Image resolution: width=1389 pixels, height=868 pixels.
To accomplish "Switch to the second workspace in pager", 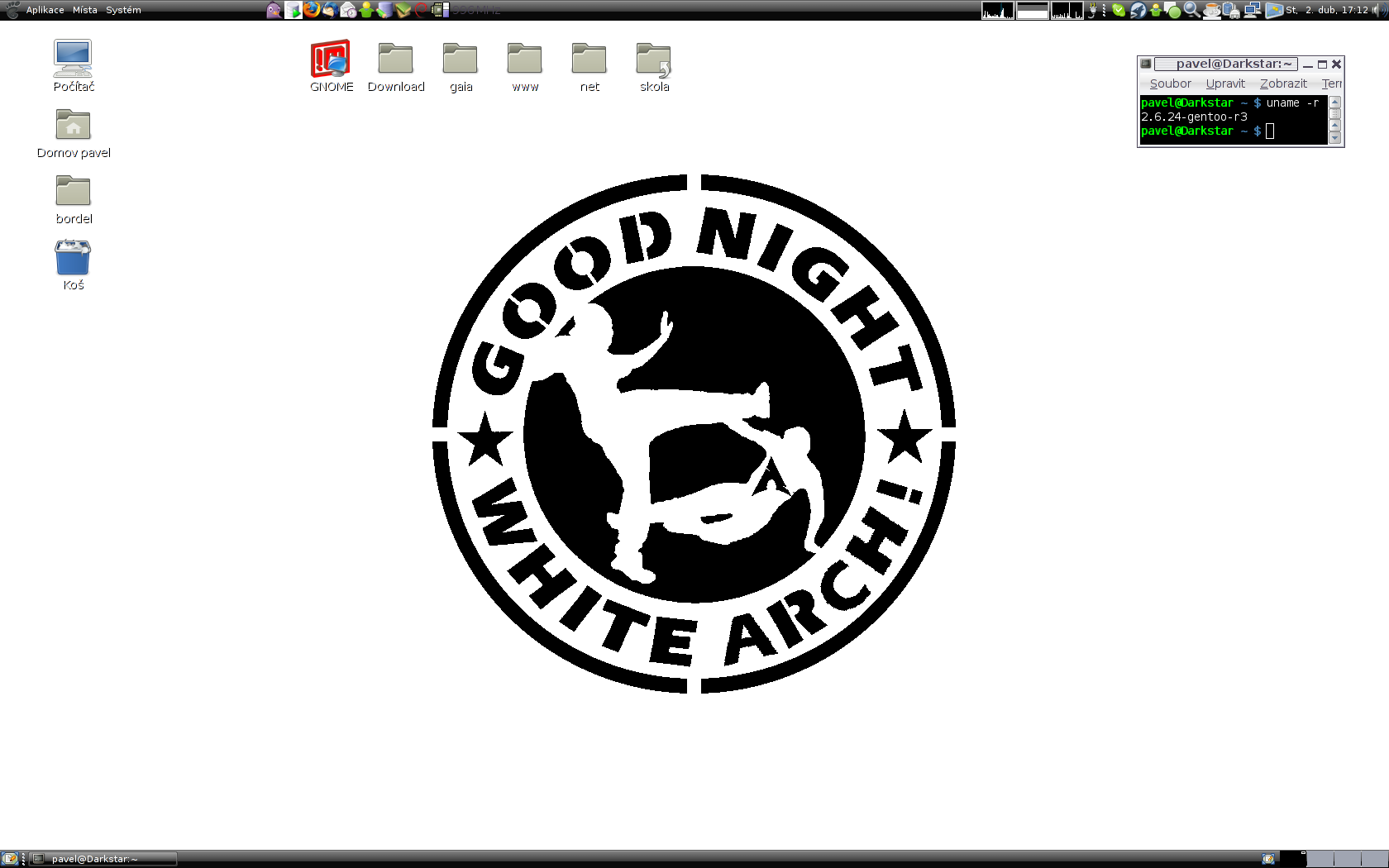I will pos(1320,859).
